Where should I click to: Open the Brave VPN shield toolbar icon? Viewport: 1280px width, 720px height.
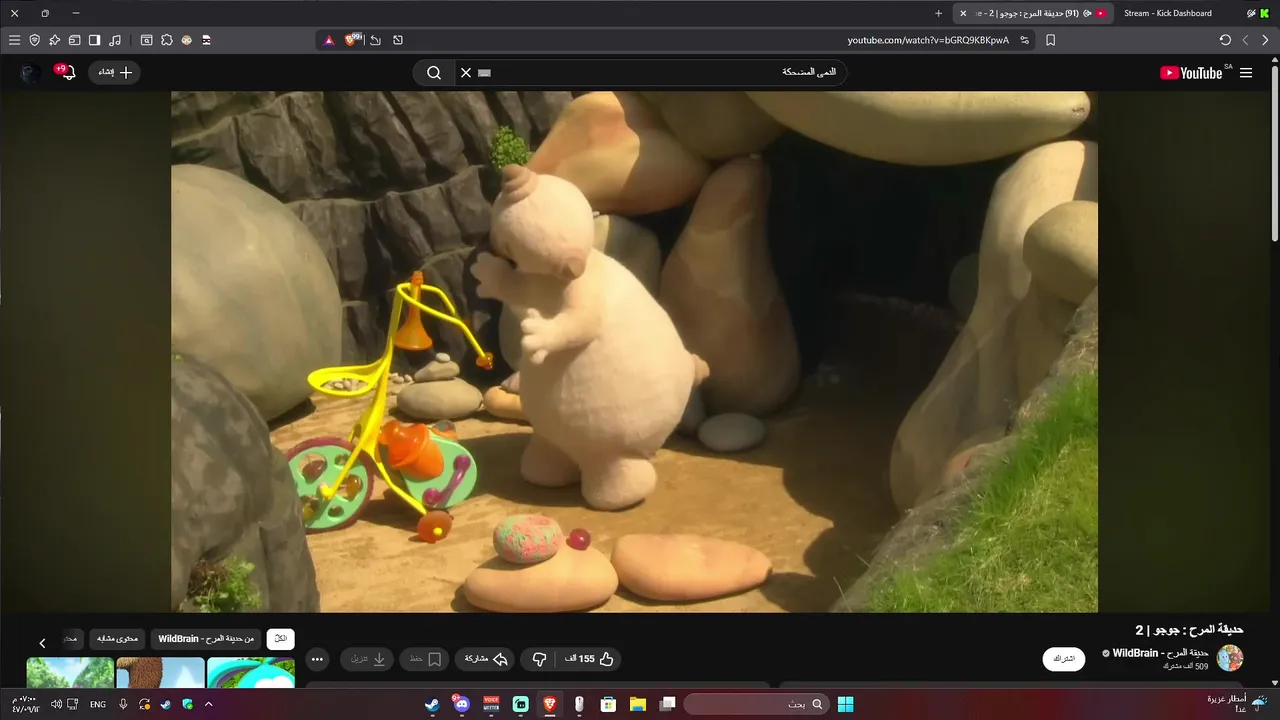click(34, 40)
